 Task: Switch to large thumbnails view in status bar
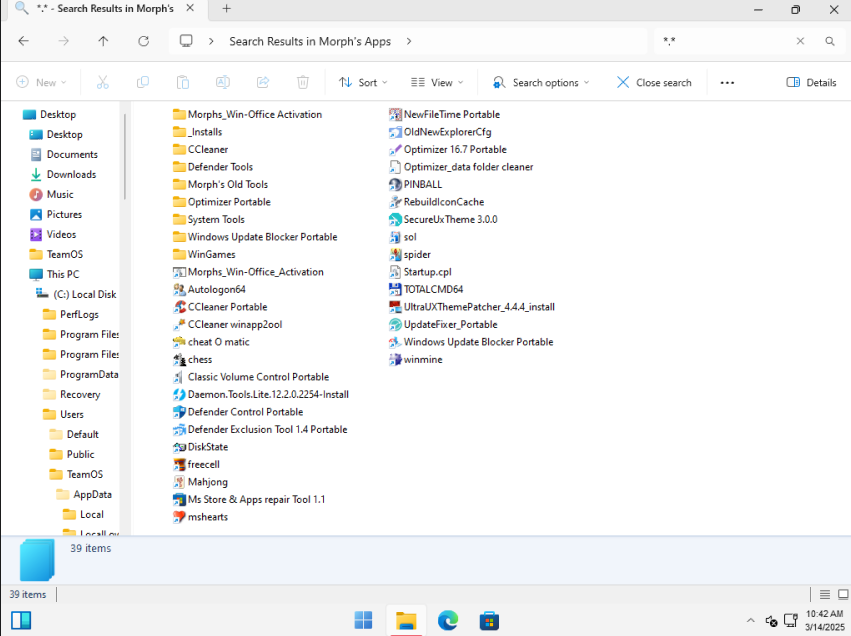point(843,594)
